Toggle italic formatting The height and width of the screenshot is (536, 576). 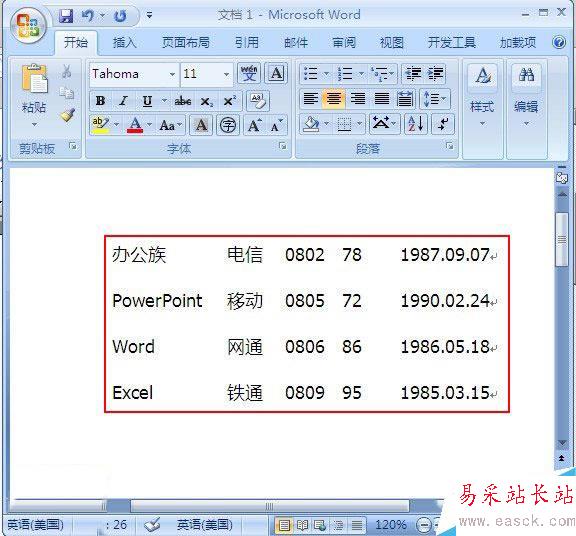click(123, 101)
